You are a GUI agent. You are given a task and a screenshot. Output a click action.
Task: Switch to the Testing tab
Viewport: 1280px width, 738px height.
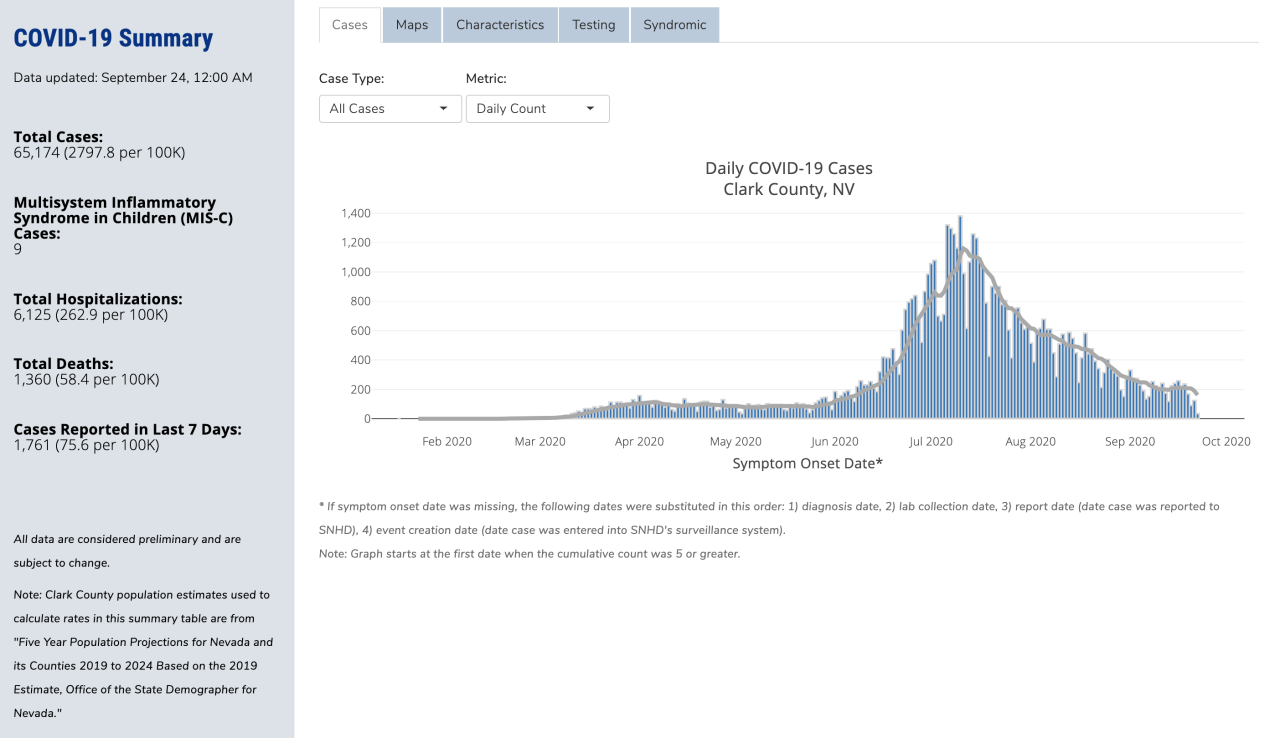[594, 25]
